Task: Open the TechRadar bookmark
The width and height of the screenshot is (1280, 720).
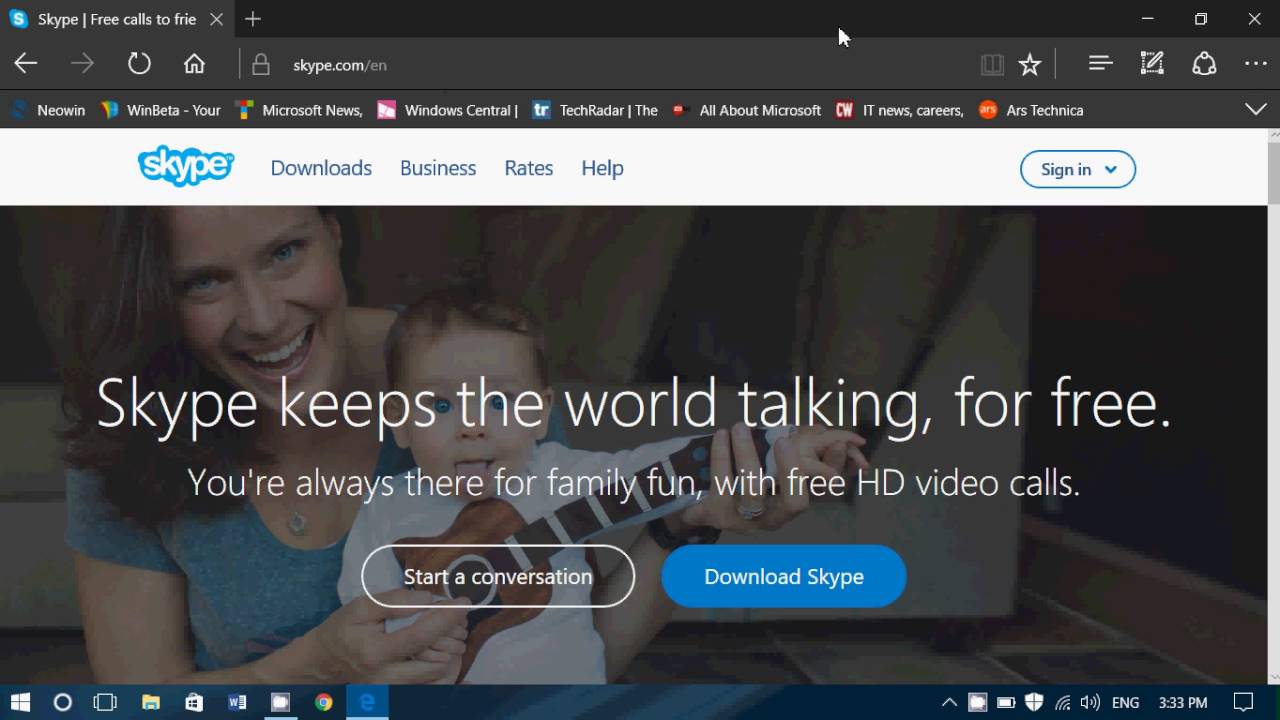Action: 595,110
